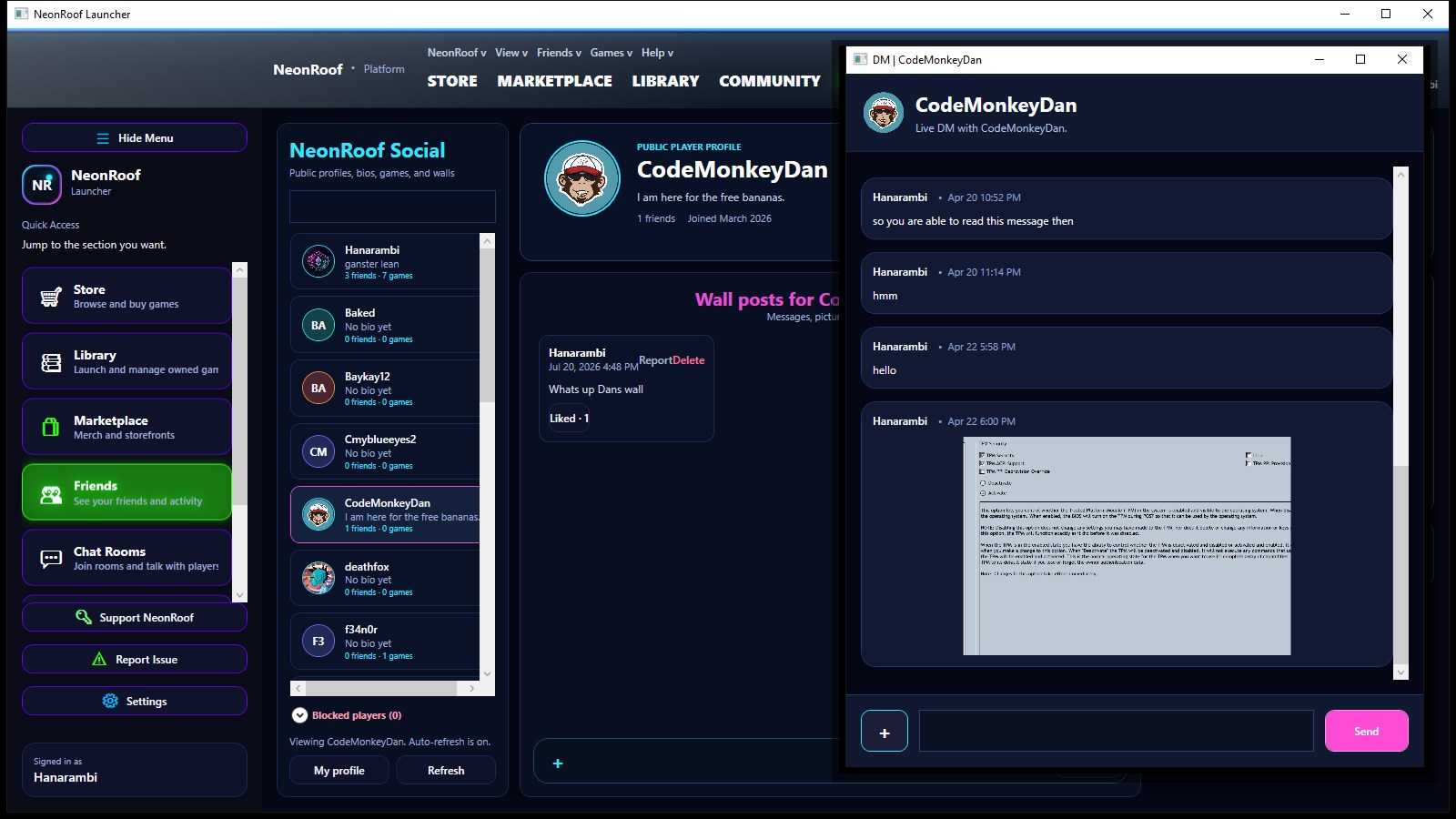Image resolution: width=1456 pixels, height=819 pixels.
Task: Switch to the MARKETPLACE tab
Action: tap(554, 81)
